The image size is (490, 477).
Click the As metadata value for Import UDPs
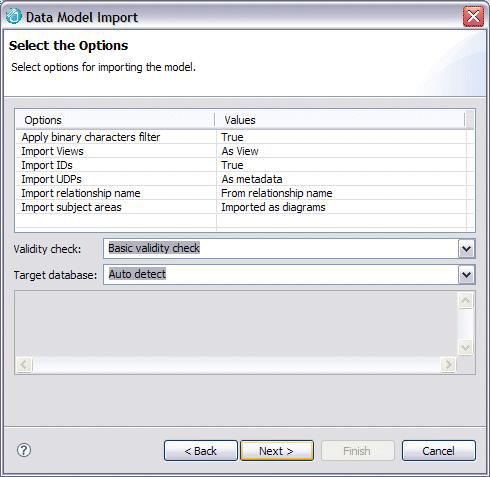(252, 179)
